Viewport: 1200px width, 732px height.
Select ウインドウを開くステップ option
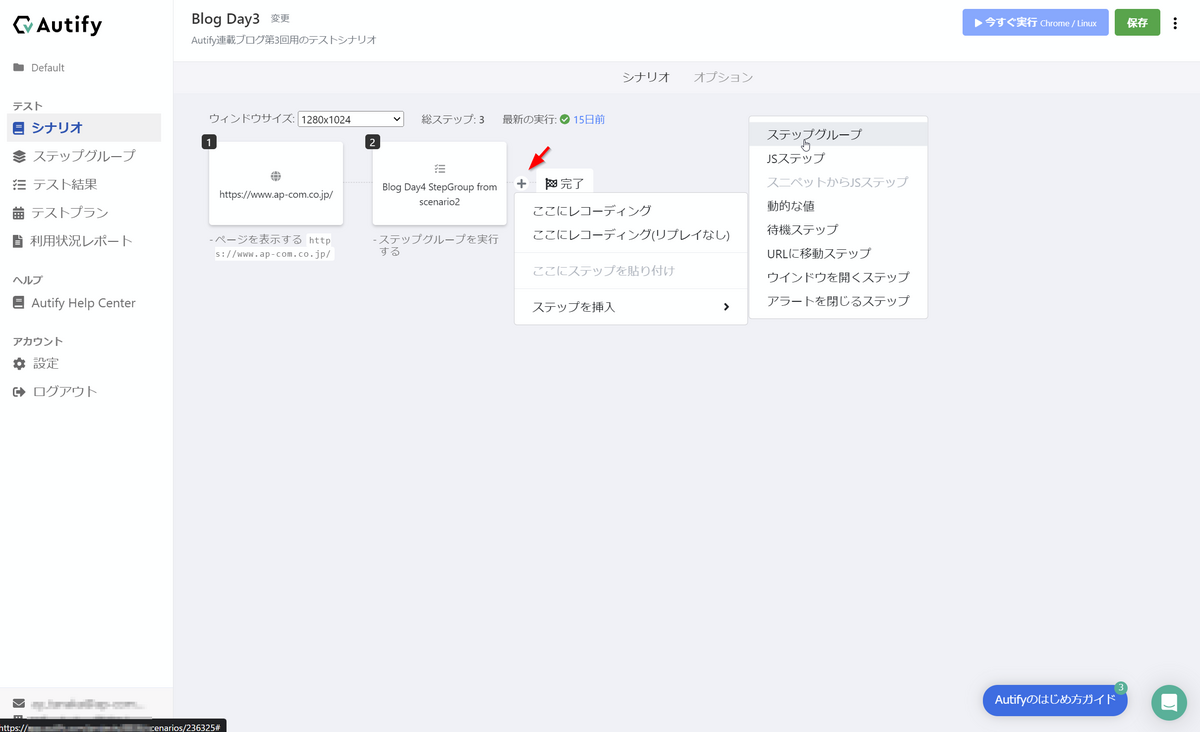838,277
